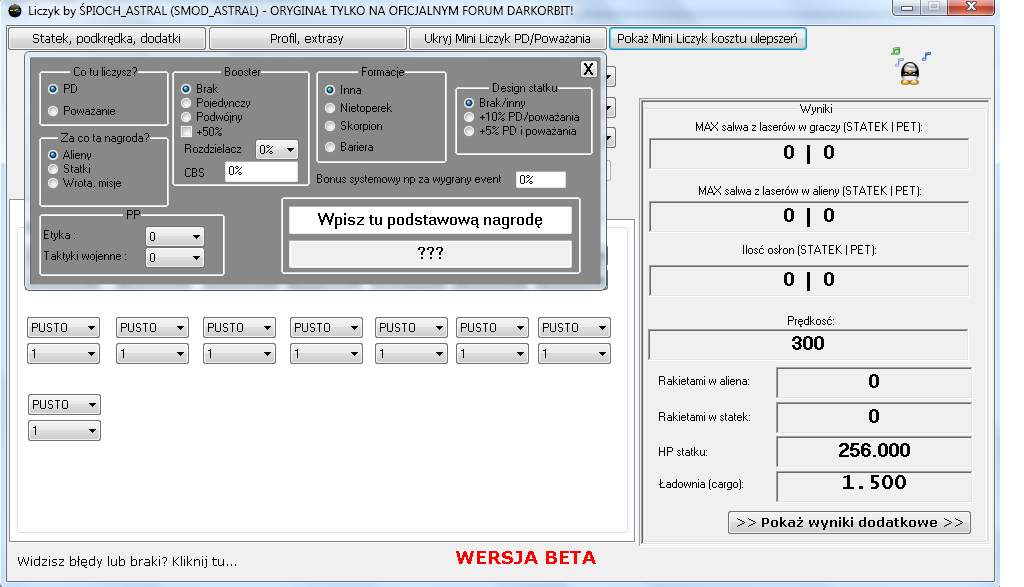This screenshot has width=1024, height=587.
Task: Open the lone PUSTO dropdown in lower row
Action: (64, 405)
